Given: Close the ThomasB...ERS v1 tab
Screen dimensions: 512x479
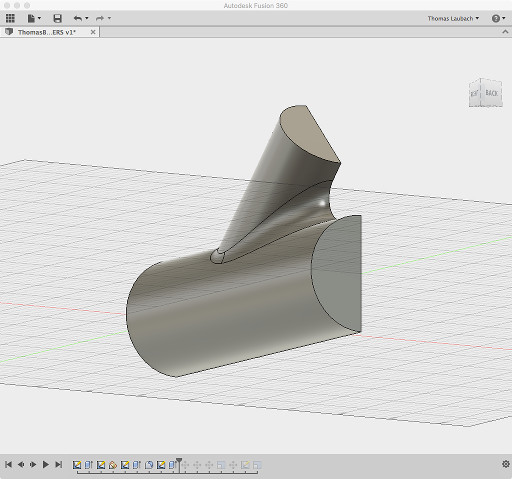Looking at the screenshot, I should (93, 32).
